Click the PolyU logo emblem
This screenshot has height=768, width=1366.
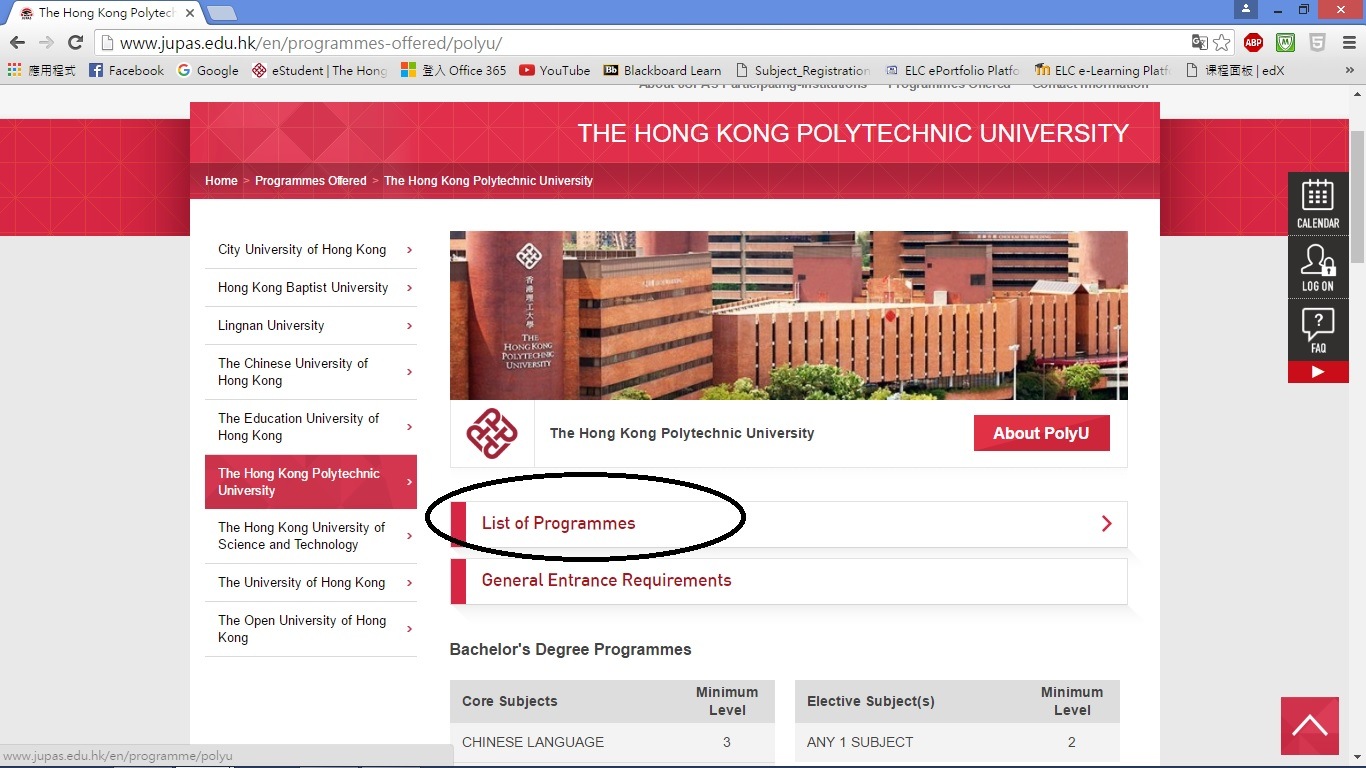pos(492,433)
